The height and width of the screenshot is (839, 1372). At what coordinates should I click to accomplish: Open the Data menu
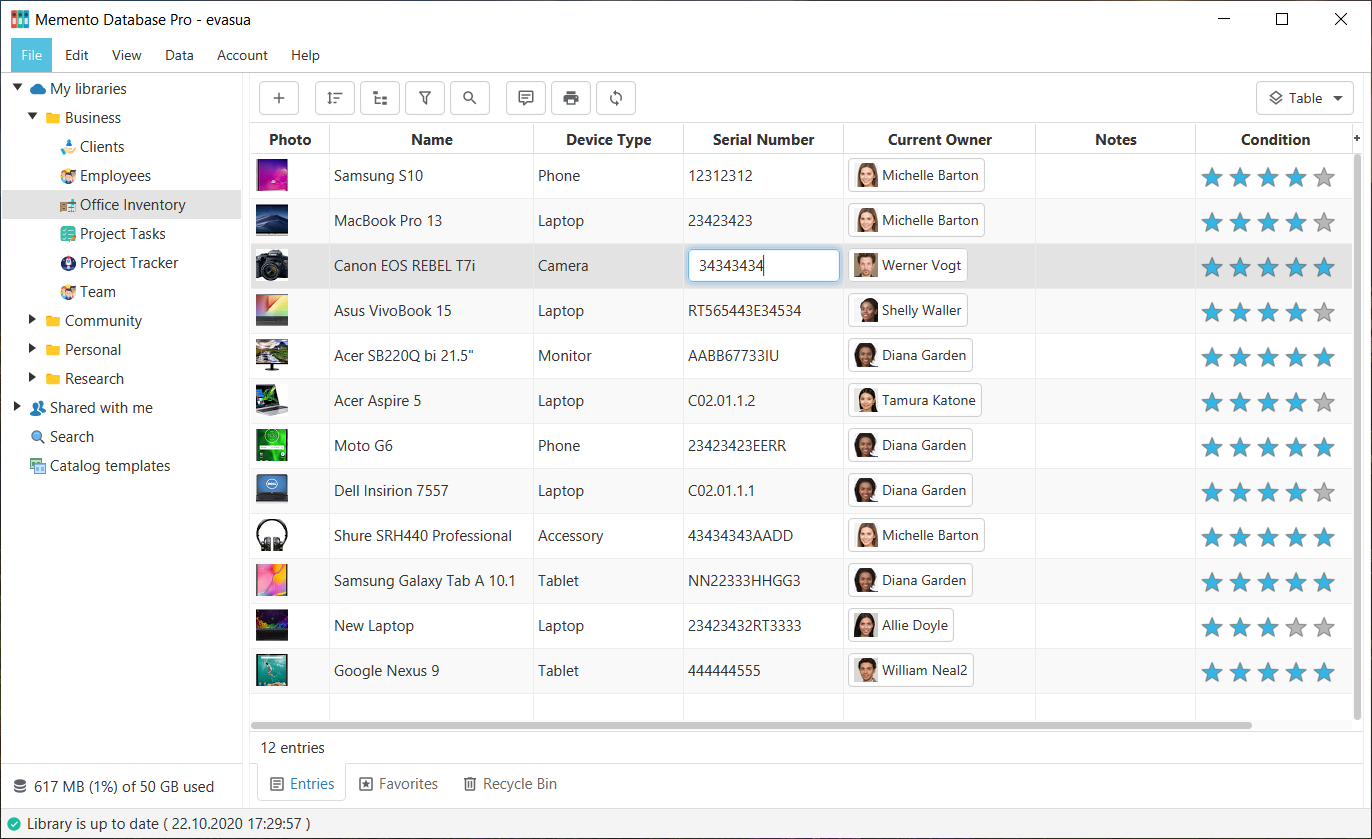(180, 55)
